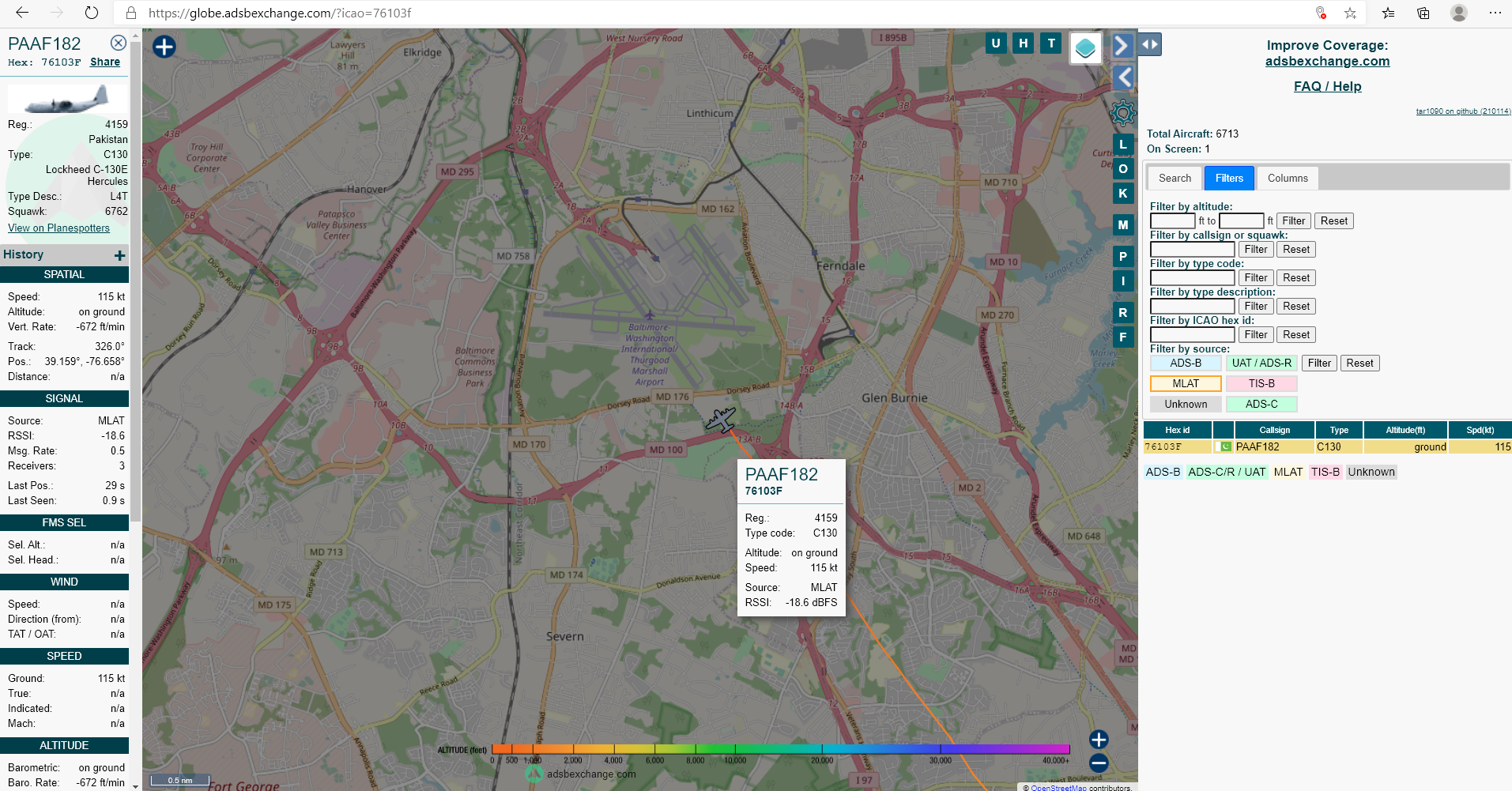Screen dimensions: 1512x791
Task: Toggle the U map button
Action: click(996, 43)
